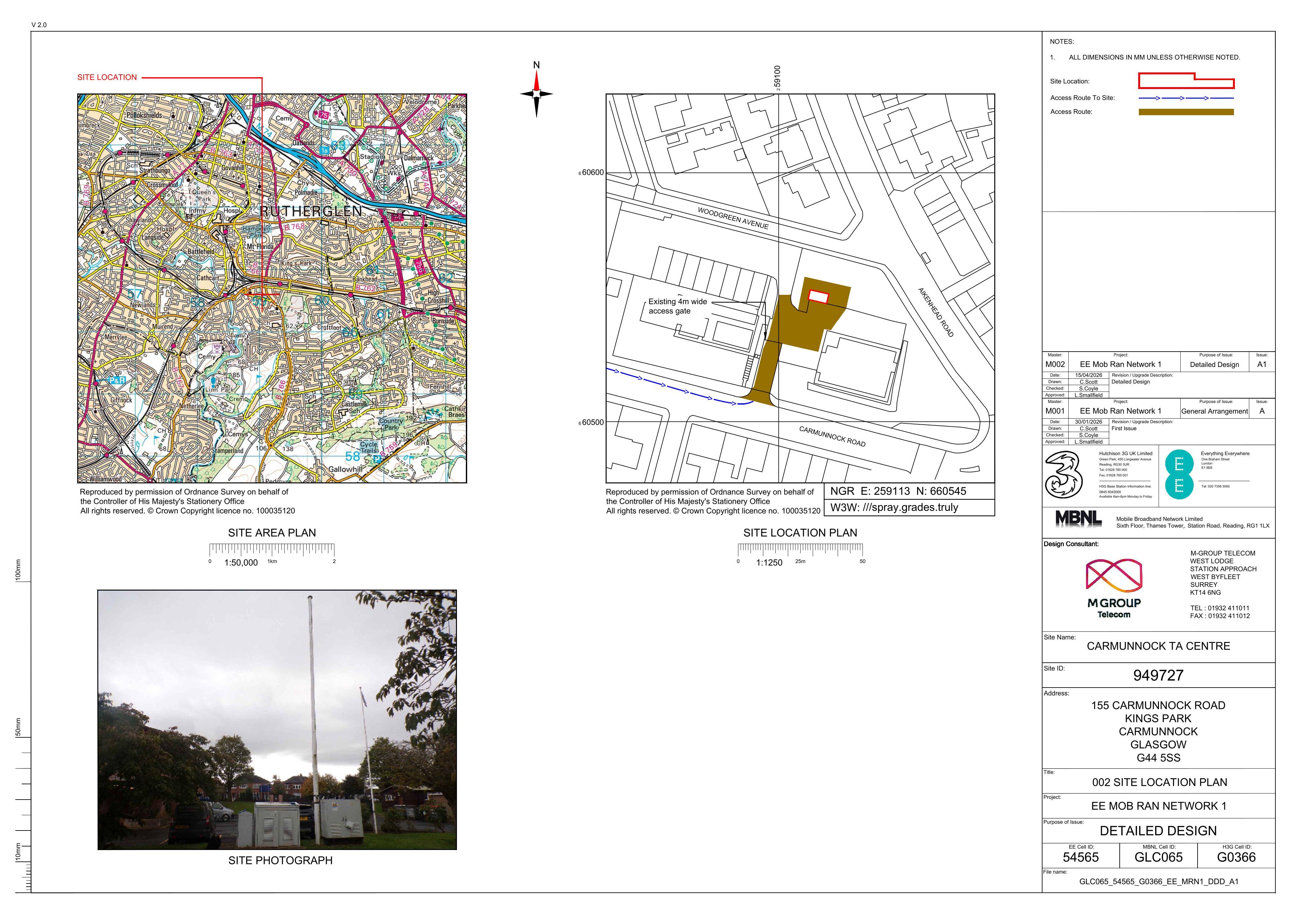Click the 002 SITE LOCATION PLAN title
Screen dimensions: 1307x924
[x=1159, y=783]
